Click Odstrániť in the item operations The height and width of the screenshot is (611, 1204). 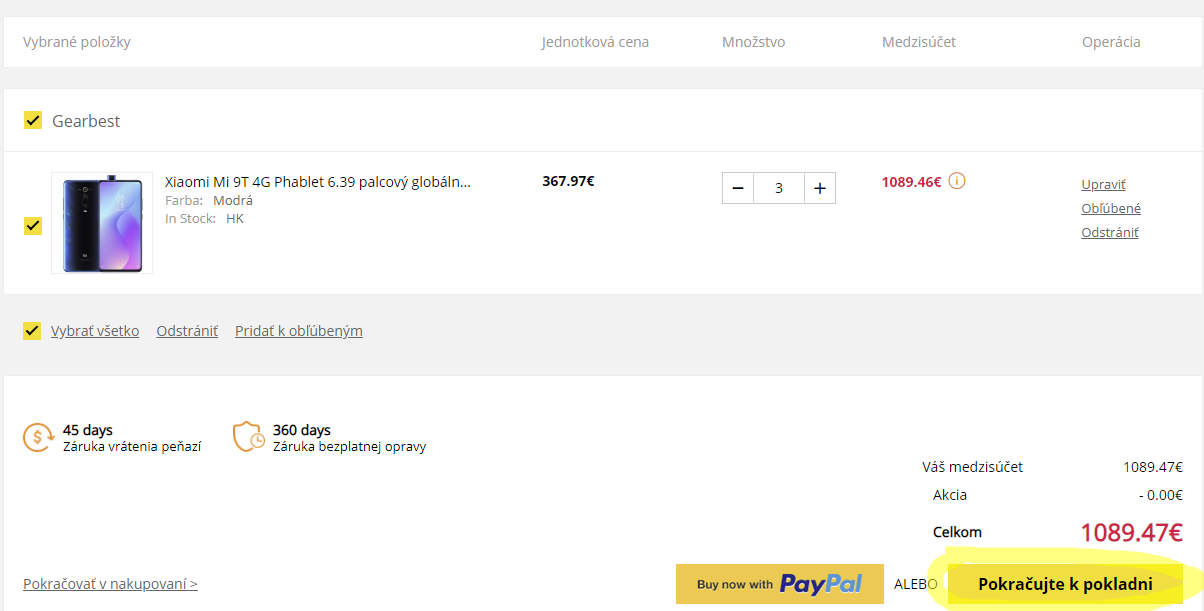click(x=1109, y=233)
